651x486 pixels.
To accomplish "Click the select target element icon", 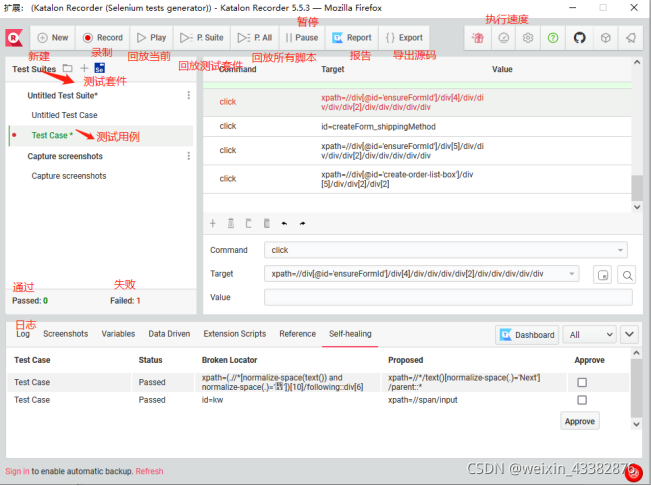I will (x=602, y=275).
